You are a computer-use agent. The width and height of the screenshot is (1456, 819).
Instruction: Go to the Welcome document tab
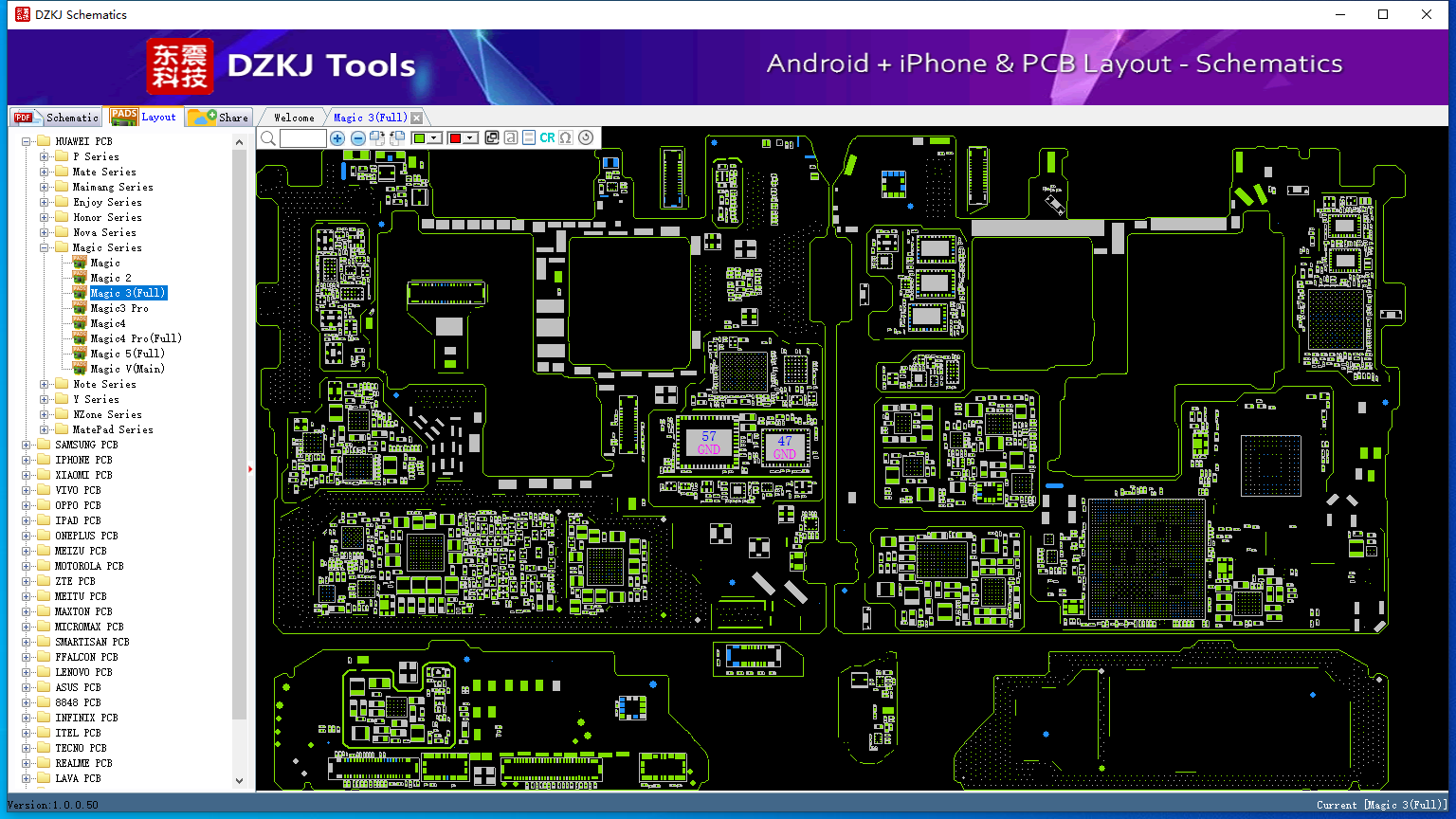point(294,118)
